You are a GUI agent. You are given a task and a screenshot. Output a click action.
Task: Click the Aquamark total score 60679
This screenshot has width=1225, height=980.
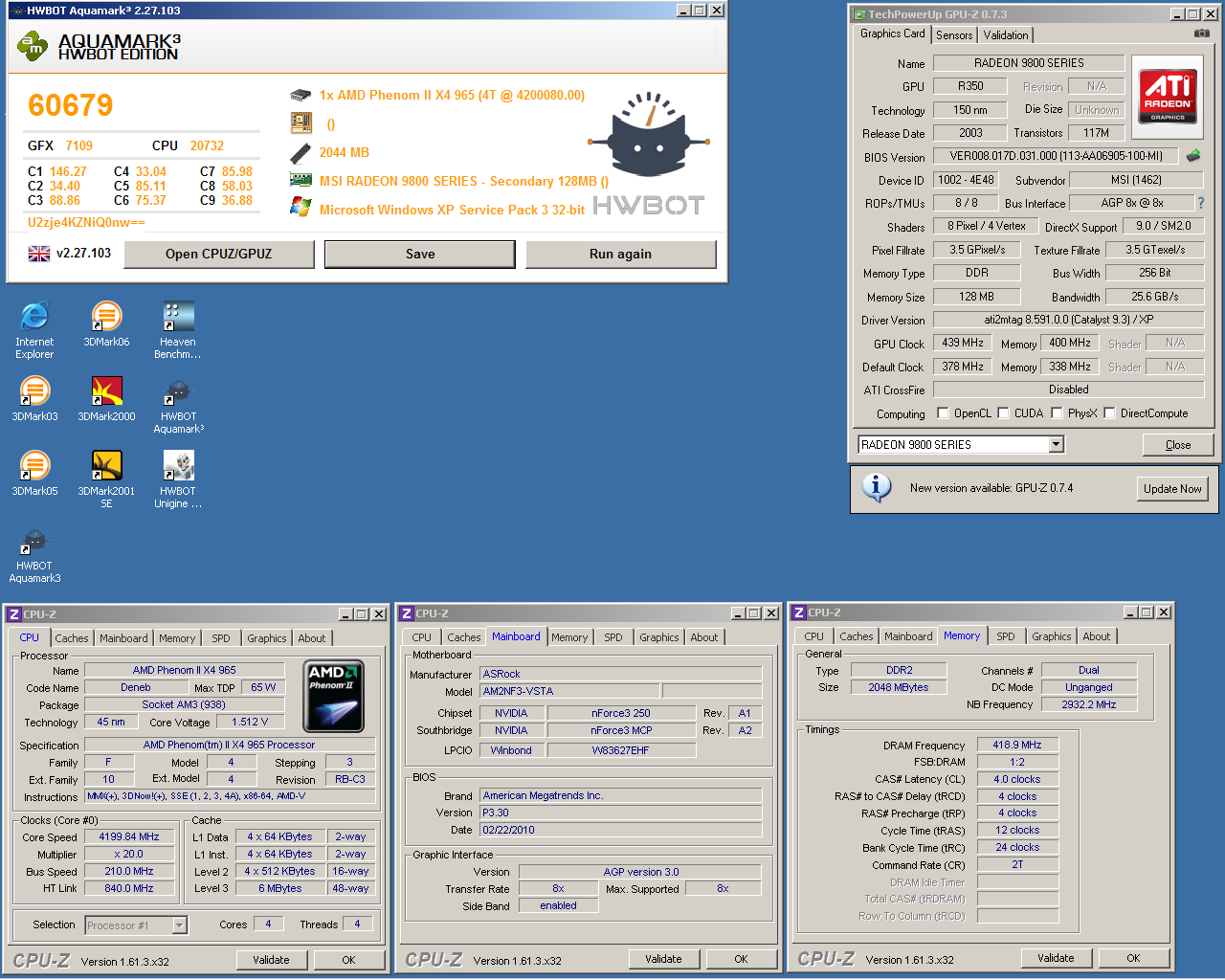point(71,105)
